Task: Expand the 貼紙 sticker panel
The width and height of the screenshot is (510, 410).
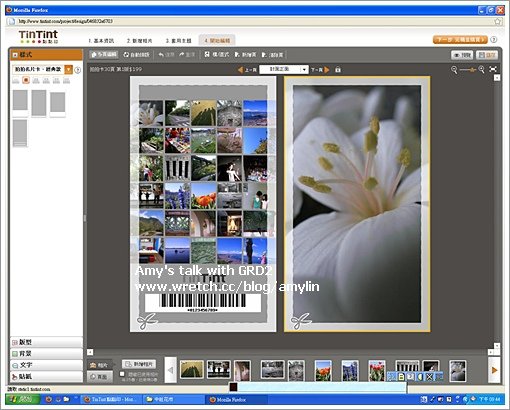Action: (x=46, y=377)
